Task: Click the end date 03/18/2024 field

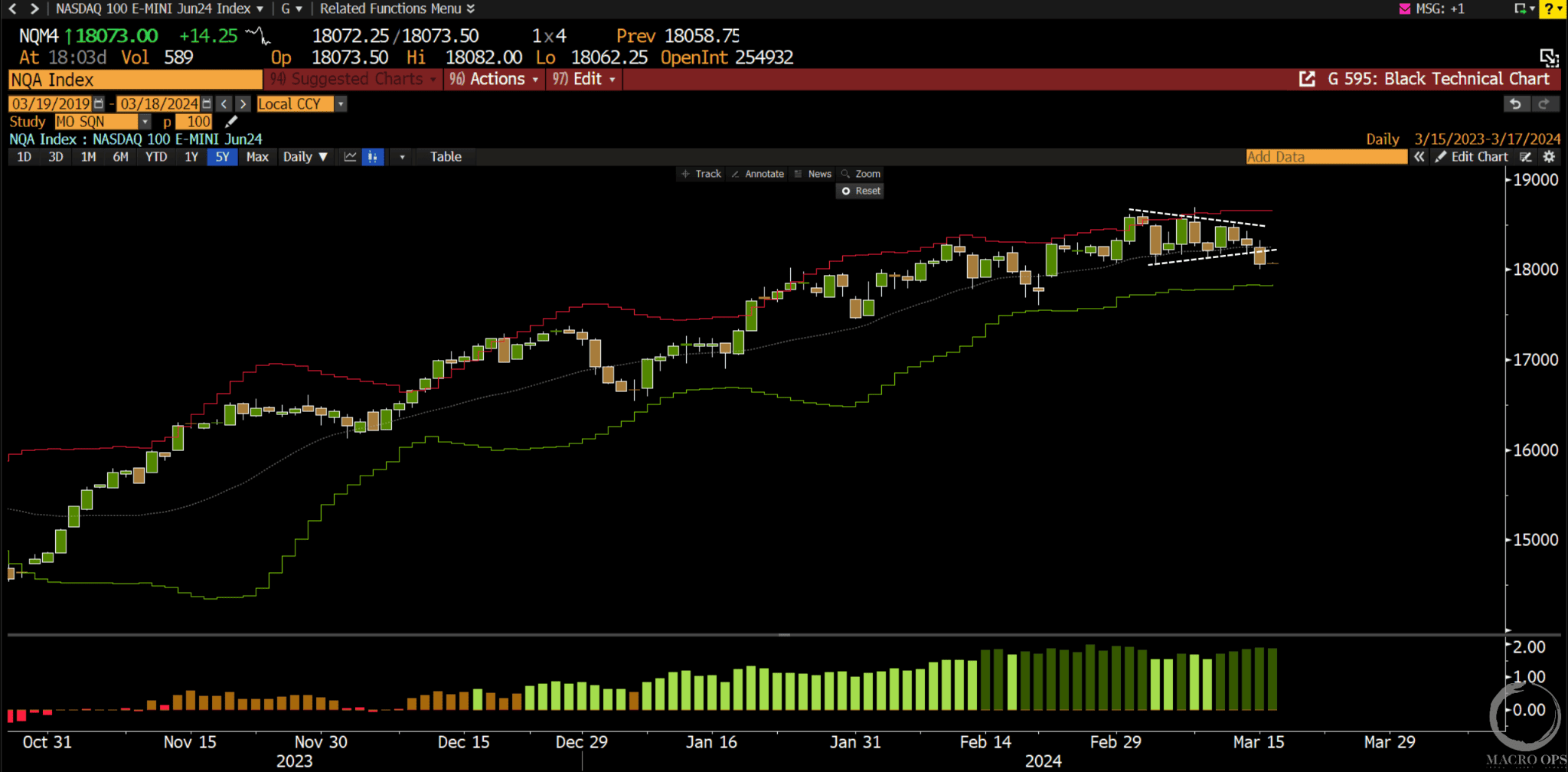Action: pyautogui.click(x=158, y=103)
